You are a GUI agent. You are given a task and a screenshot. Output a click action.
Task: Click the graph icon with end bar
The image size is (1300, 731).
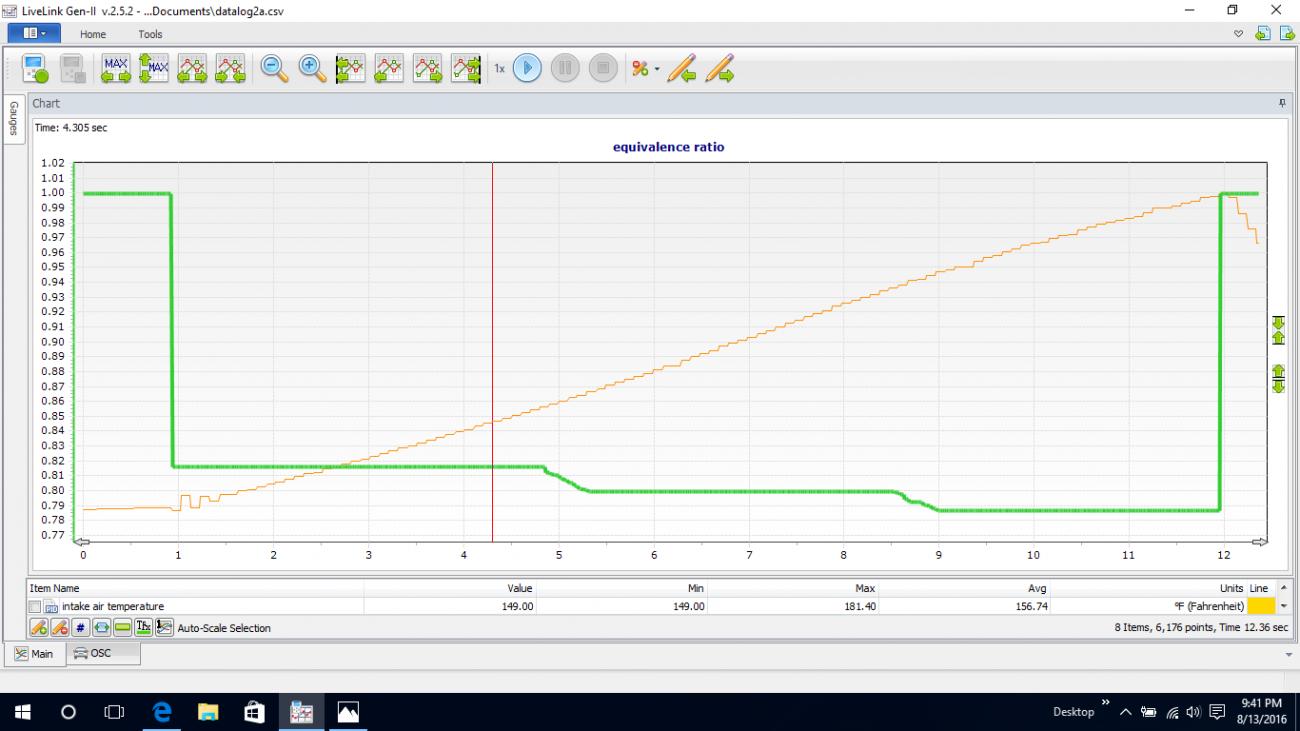[x=466, y=69]
